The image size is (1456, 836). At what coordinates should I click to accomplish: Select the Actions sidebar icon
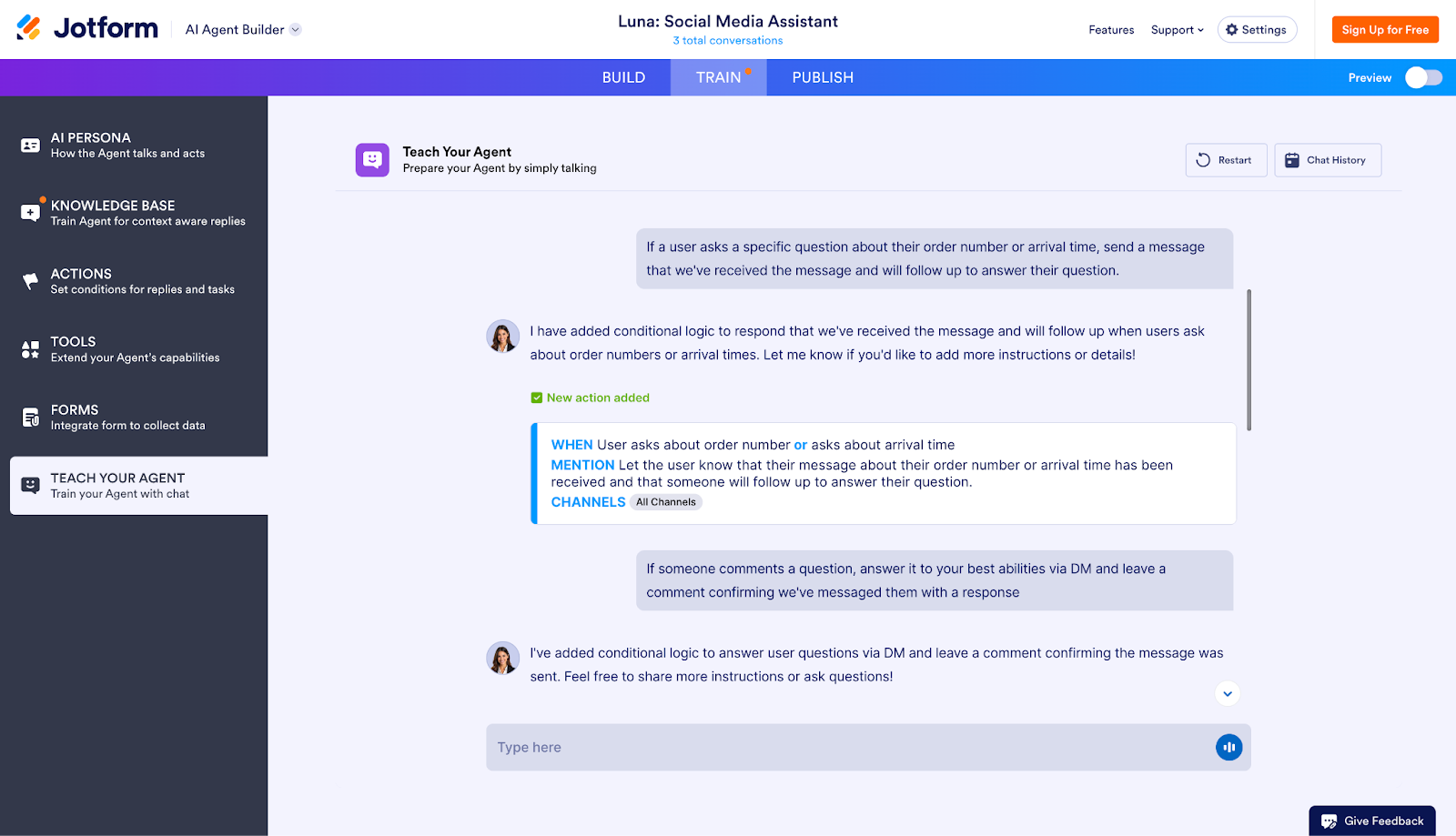coord(31,280)
